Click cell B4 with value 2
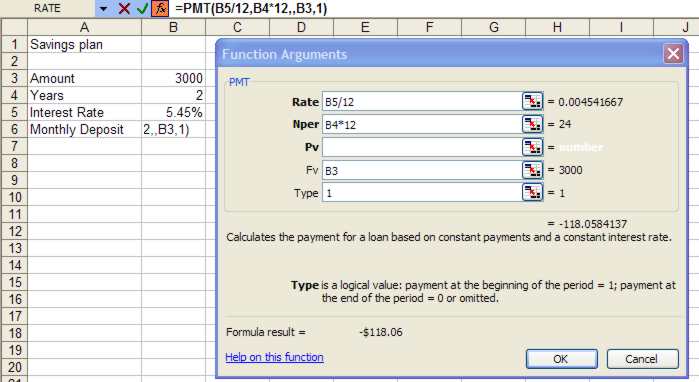 (x=173, y=95)
